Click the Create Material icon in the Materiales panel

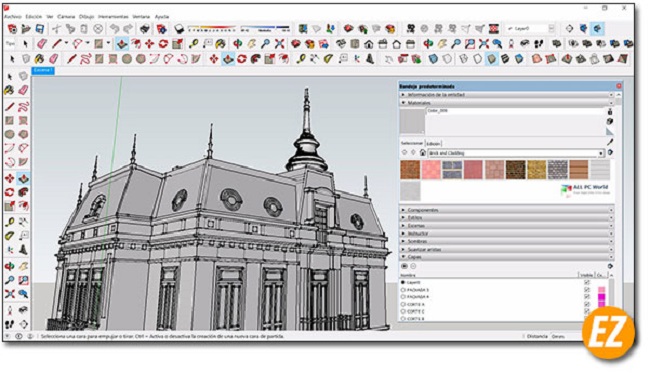tap(610, 121)
